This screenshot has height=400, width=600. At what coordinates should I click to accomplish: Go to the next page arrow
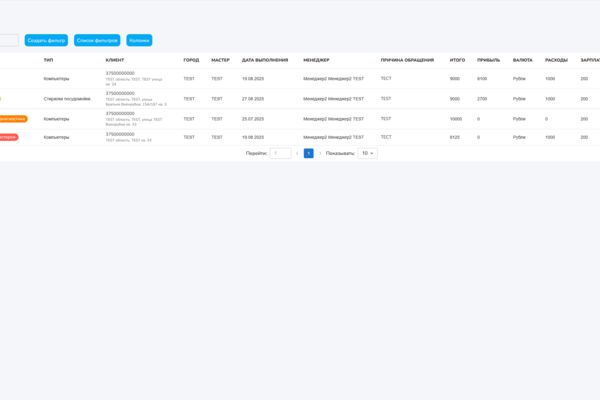320,153
